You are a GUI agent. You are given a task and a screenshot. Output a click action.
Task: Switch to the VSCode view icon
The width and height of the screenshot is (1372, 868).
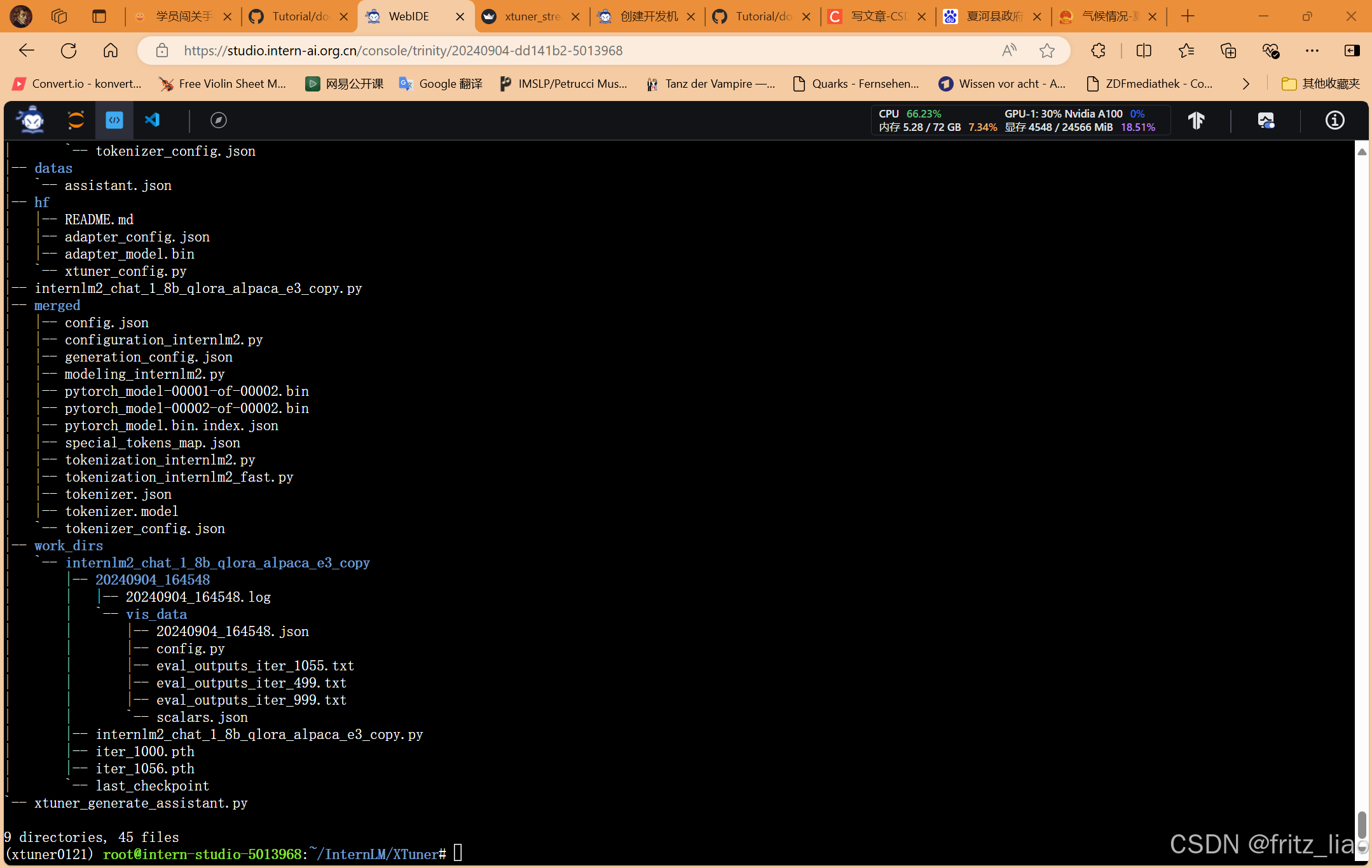coord(153,120)
